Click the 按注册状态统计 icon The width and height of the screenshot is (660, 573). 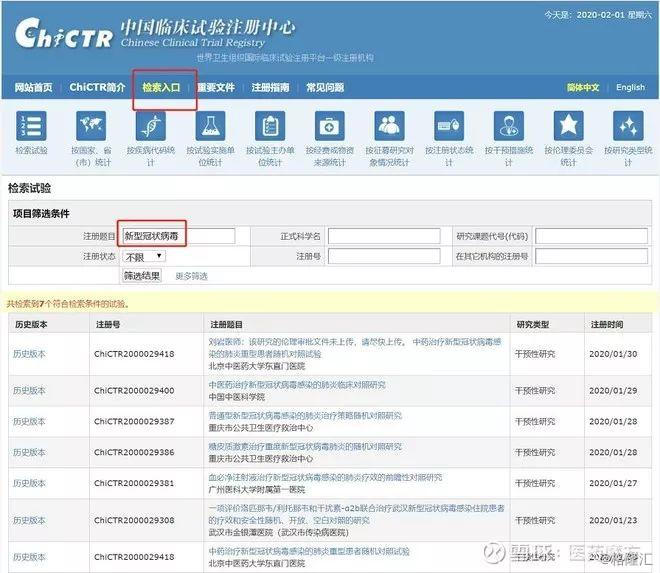[x=449, y=126]
